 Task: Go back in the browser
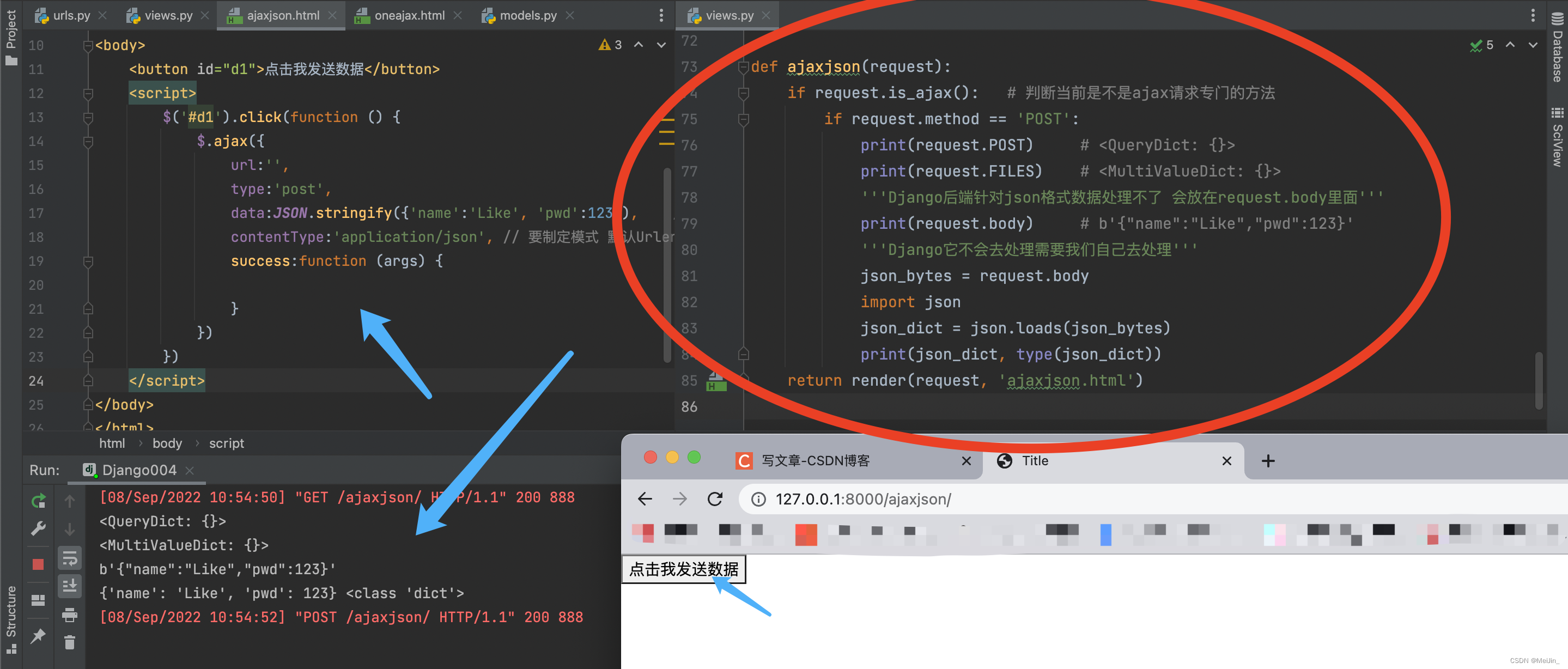click(645, 499)
